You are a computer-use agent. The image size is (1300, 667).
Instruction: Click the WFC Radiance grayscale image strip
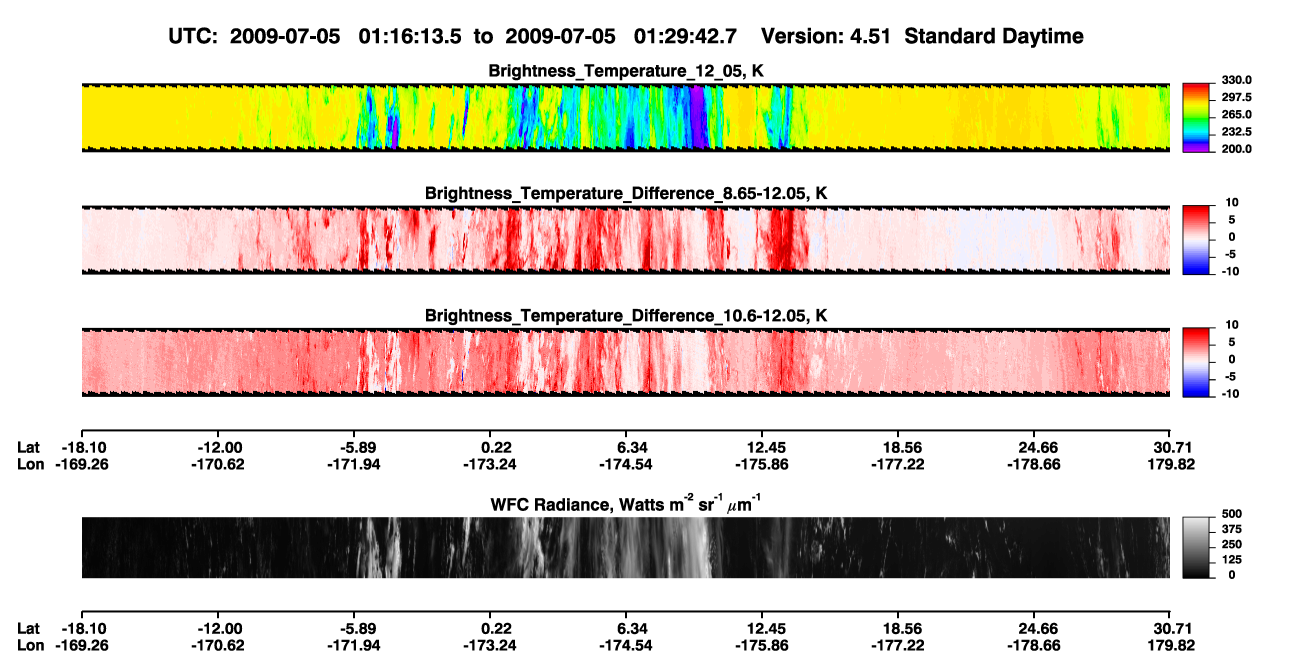[x=625, y=548]
